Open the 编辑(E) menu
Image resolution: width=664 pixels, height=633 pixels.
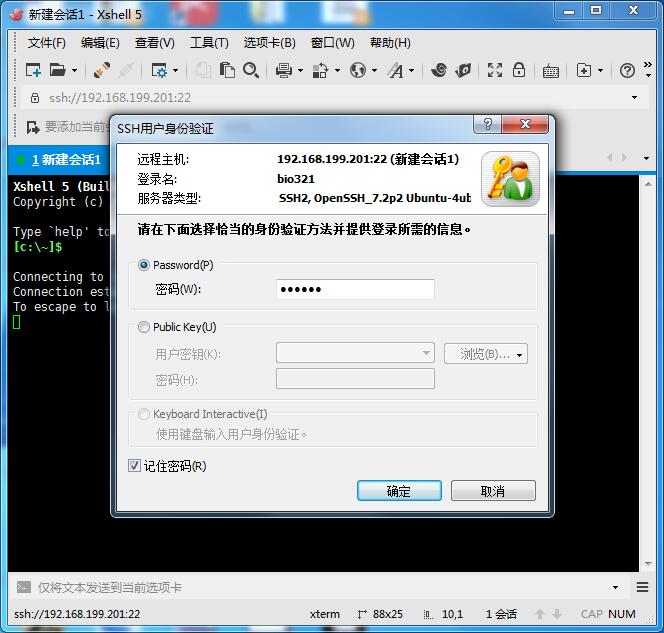tap(100, 42)
